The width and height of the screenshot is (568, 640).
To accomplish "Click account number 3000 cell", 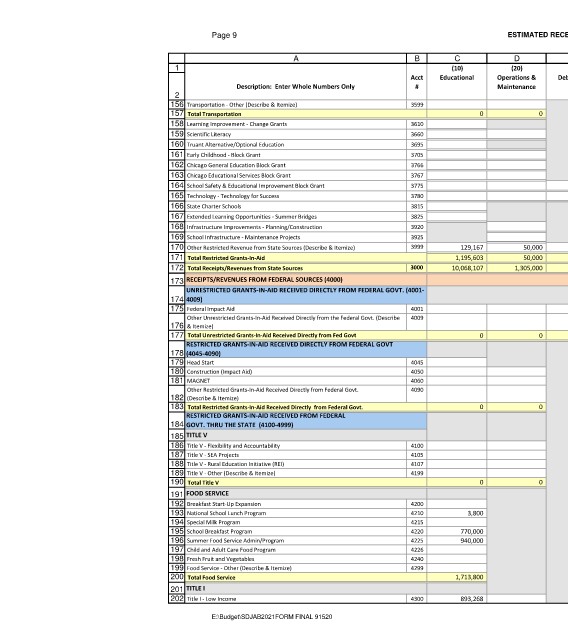I will [417, 268].
